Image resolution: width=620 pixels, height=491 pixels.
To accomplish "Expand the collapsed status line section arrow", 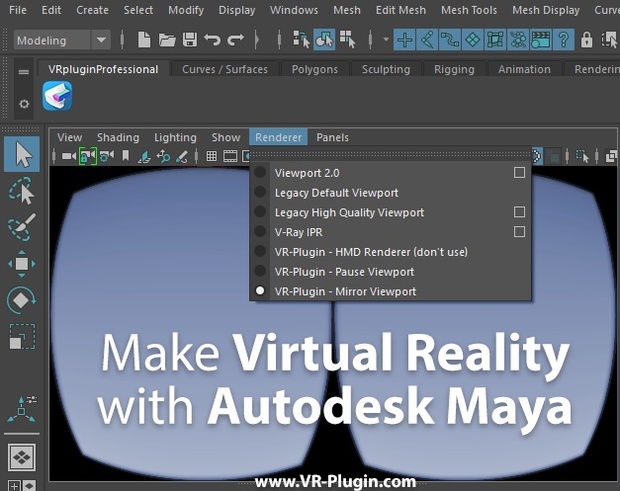I will point(257,40).
